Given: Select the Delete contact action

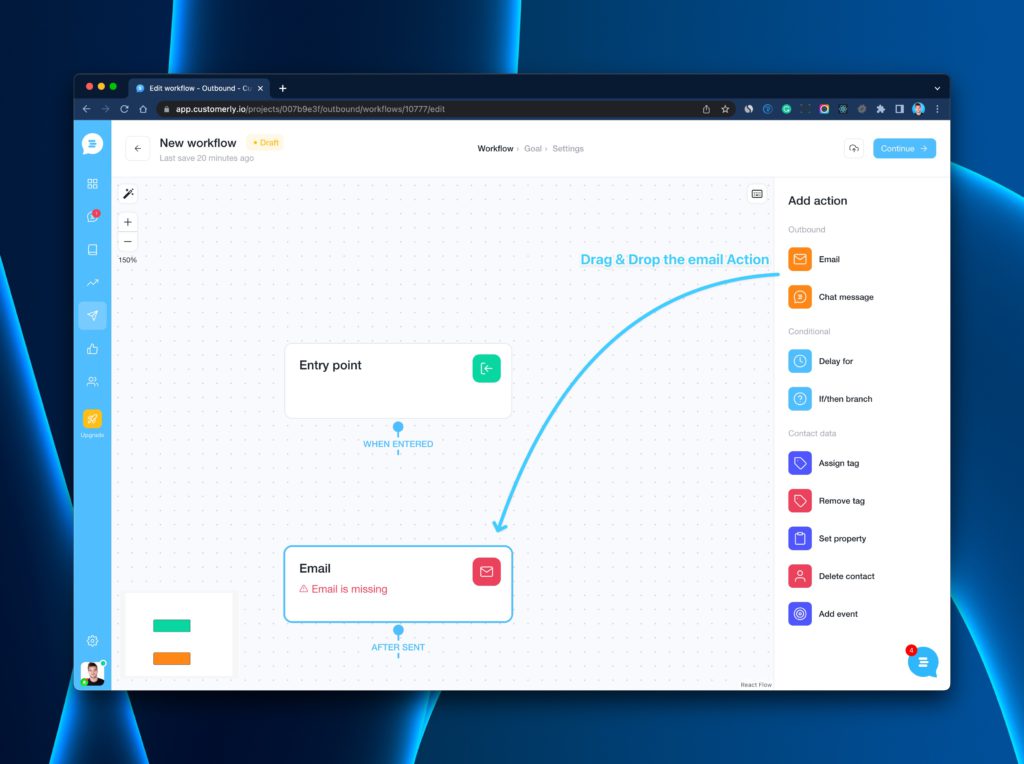Looking at the screenshot, I should (831, 576).
